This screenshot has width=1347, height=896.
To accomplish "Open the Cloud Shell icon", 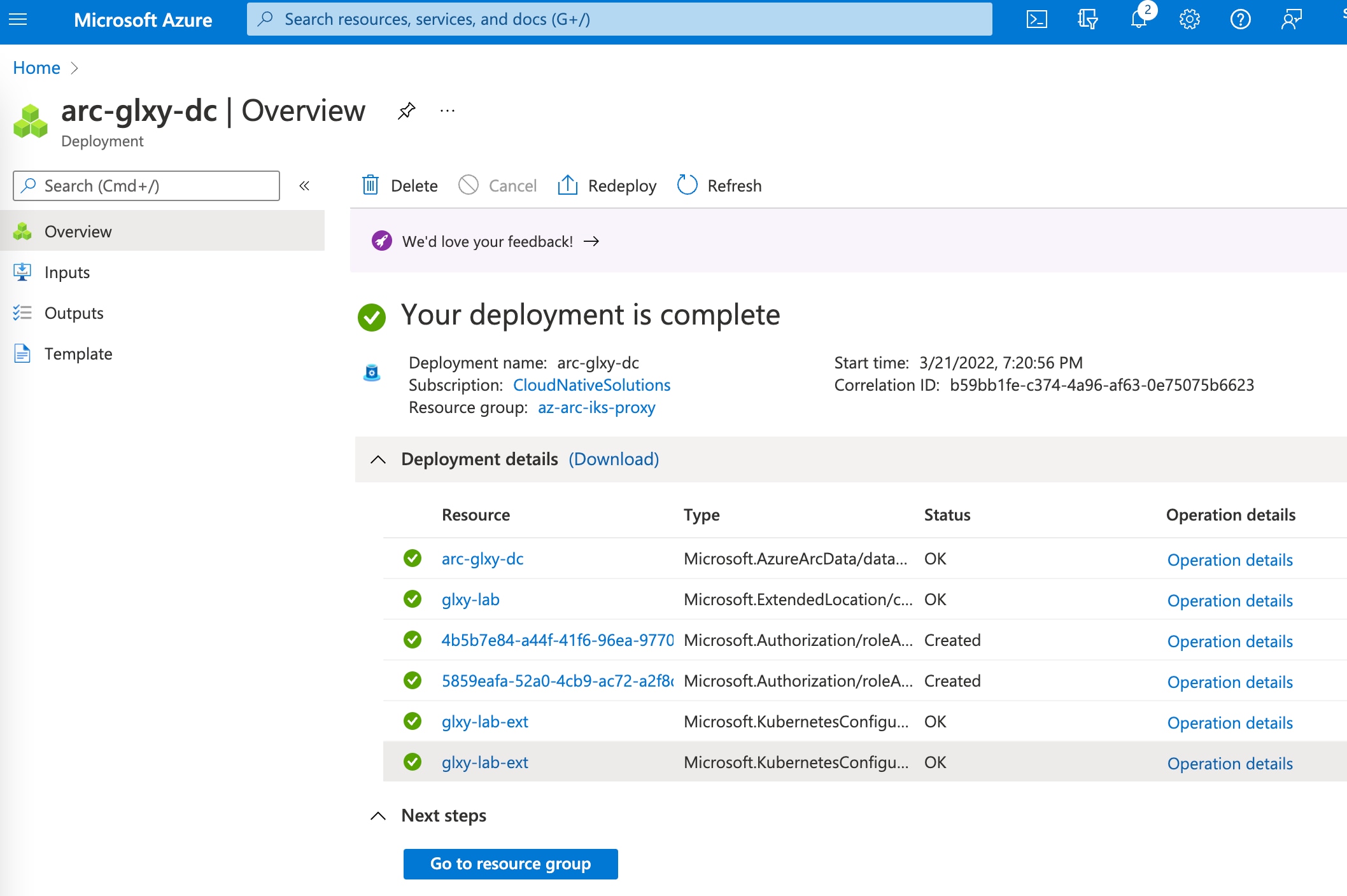I will click(x=1036, y=20).
